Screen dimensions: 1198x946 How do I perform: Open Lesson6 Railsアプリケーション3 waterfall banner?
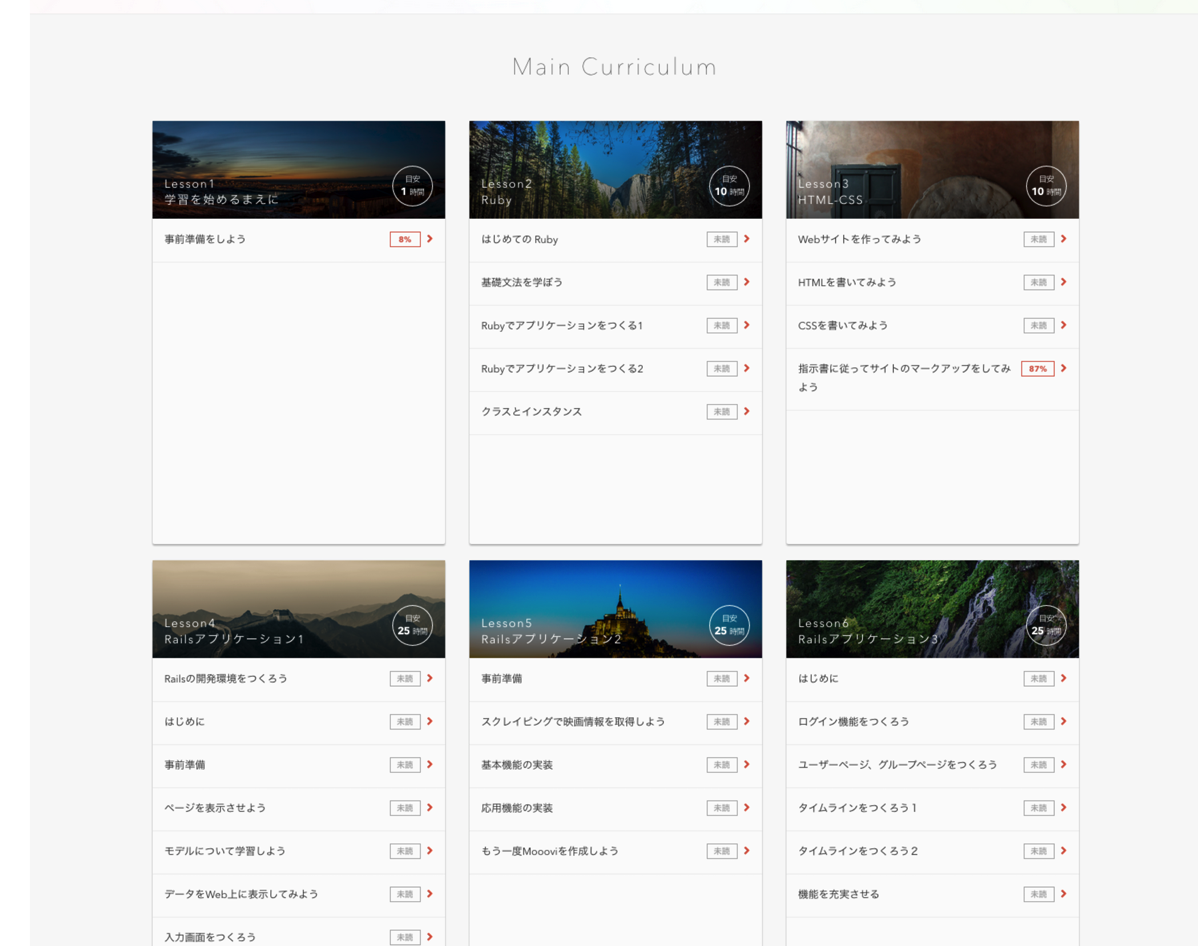point(932,609)
